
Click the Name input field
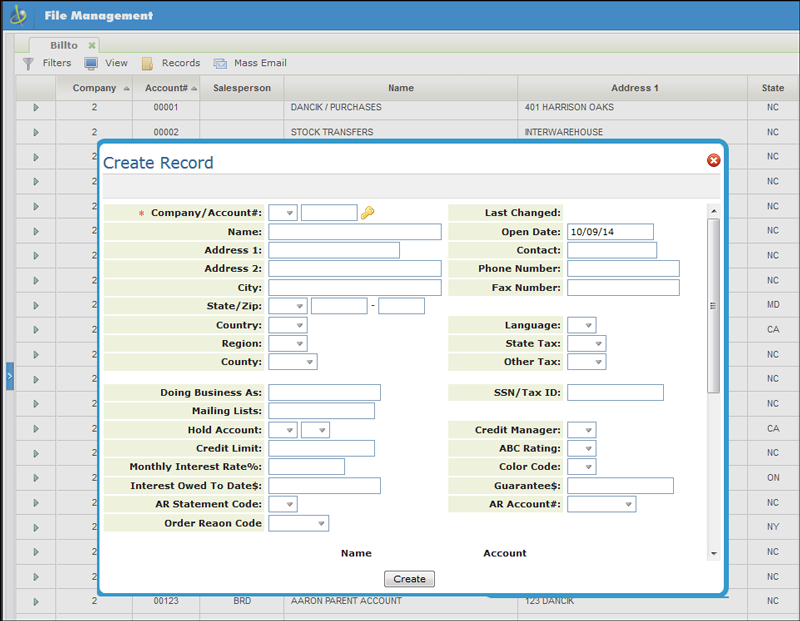[x=354, y=232]
